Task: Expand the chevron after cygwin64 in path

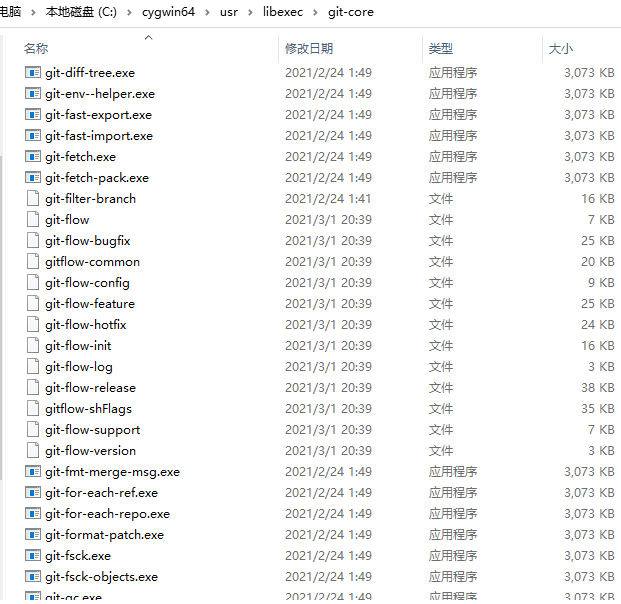Action: tap(208, 13)
